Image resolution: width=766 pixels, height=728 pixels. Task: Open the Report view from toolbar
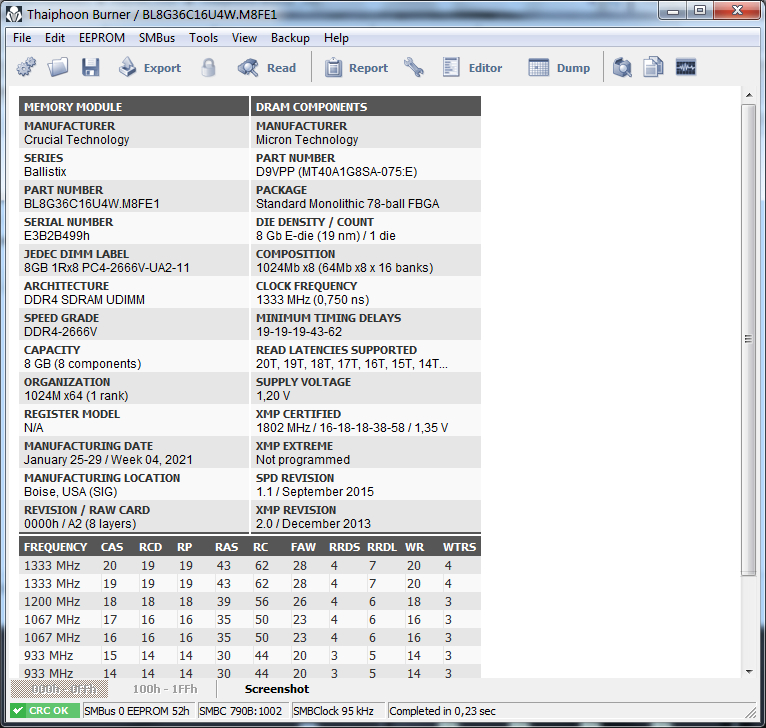pos(357,67)
